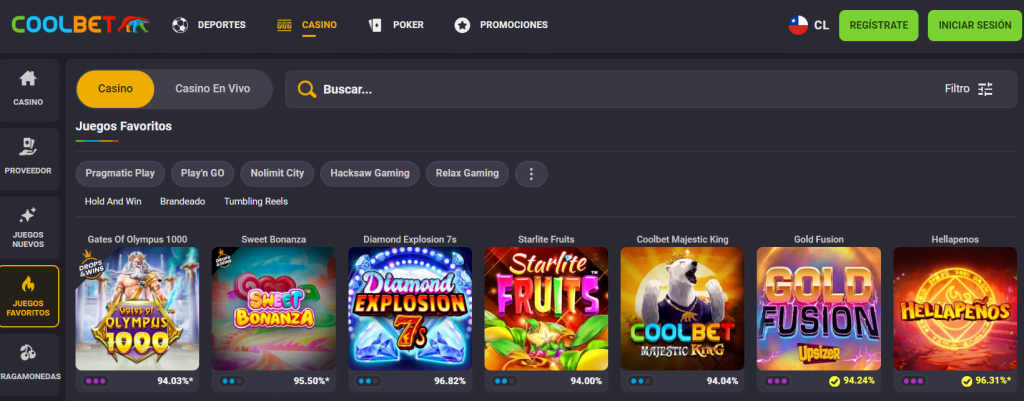
Task: Click the soccer ball Deportes icon
Action: [180, 25]
